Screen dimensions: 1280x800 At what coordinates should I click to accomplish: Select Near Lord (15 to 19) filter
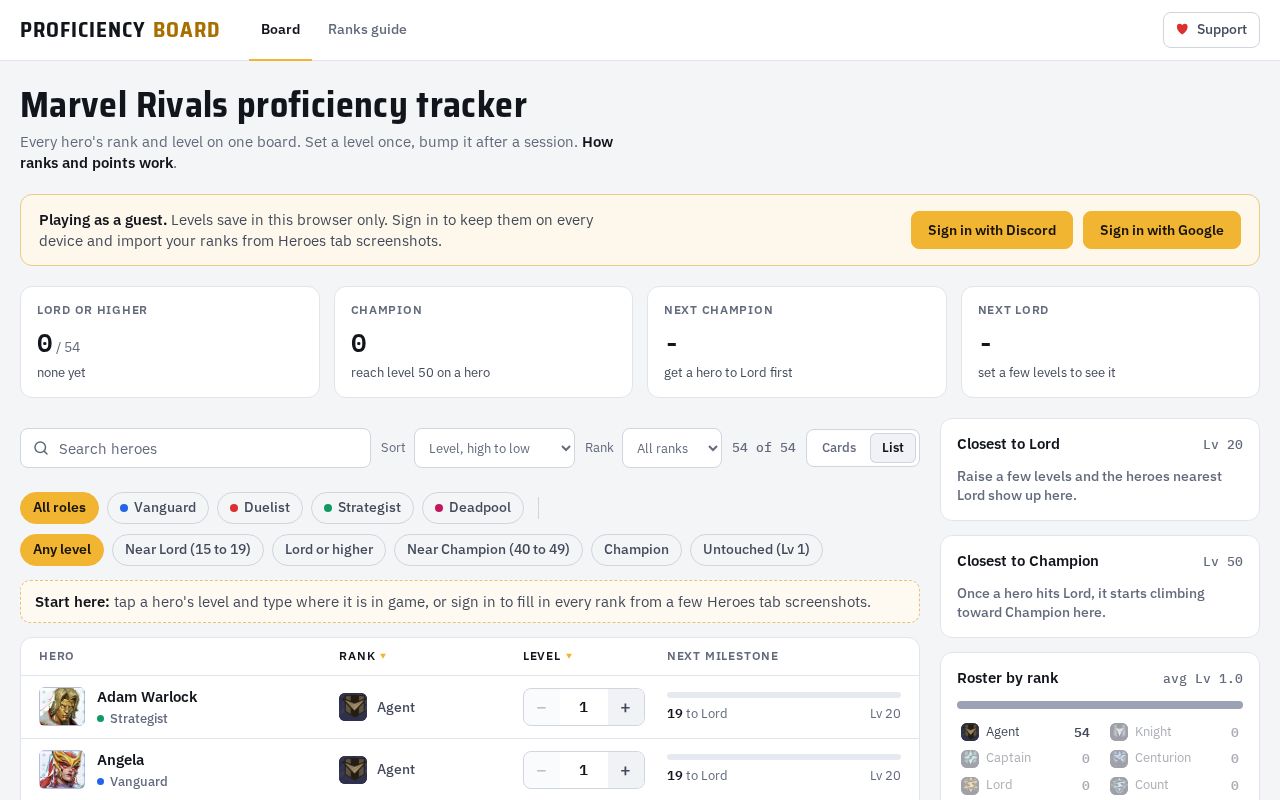click(x=188, y=550)
